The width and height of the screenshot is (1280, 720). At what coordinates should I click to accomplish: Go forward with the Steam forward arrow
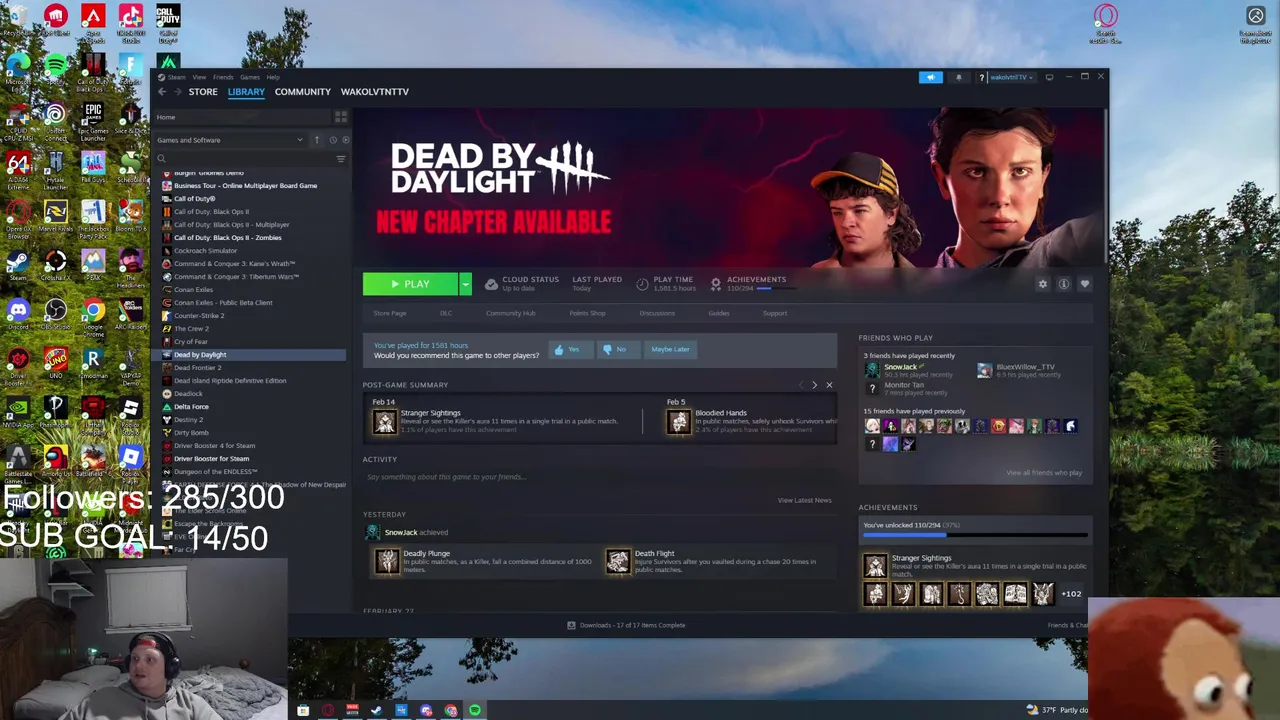(x=178, y=92)
